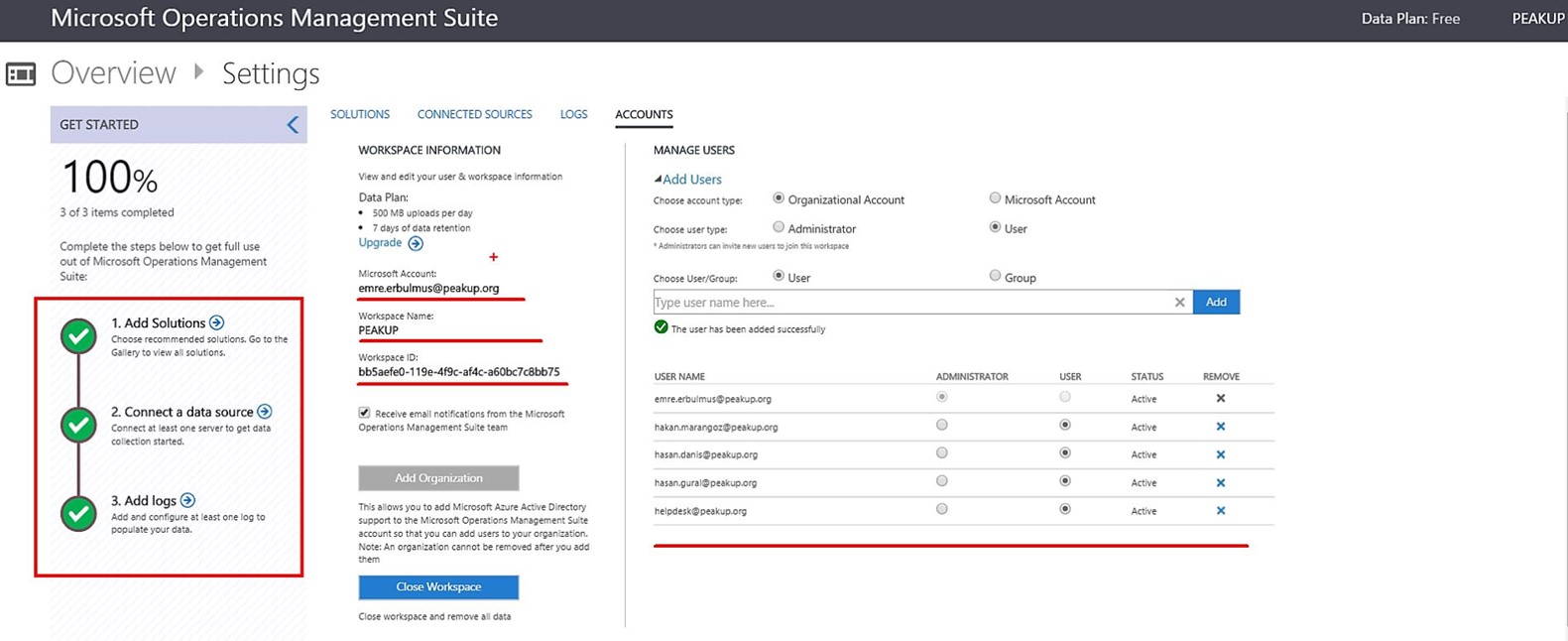This screenshot has width=1568, height=641.
Task: Click the Upgrade data plan link
Action: [x=380, y=243]
